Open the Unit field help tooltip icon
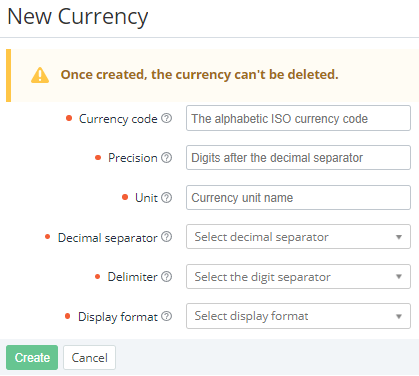 (166, 197)
